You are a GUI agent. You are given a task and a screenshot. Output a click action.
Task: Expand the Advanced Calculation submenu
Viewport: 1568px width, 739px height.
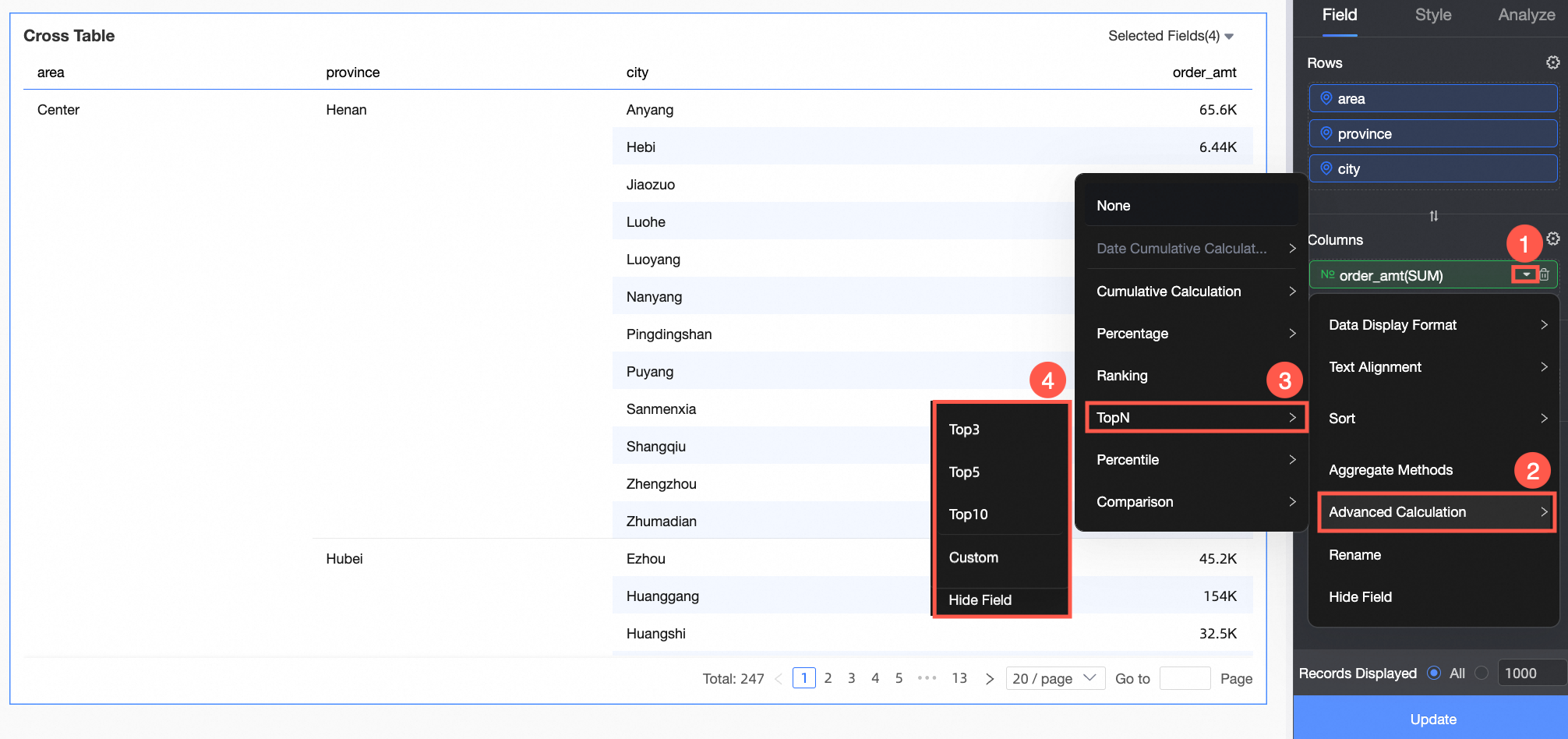click(1437, 512)
